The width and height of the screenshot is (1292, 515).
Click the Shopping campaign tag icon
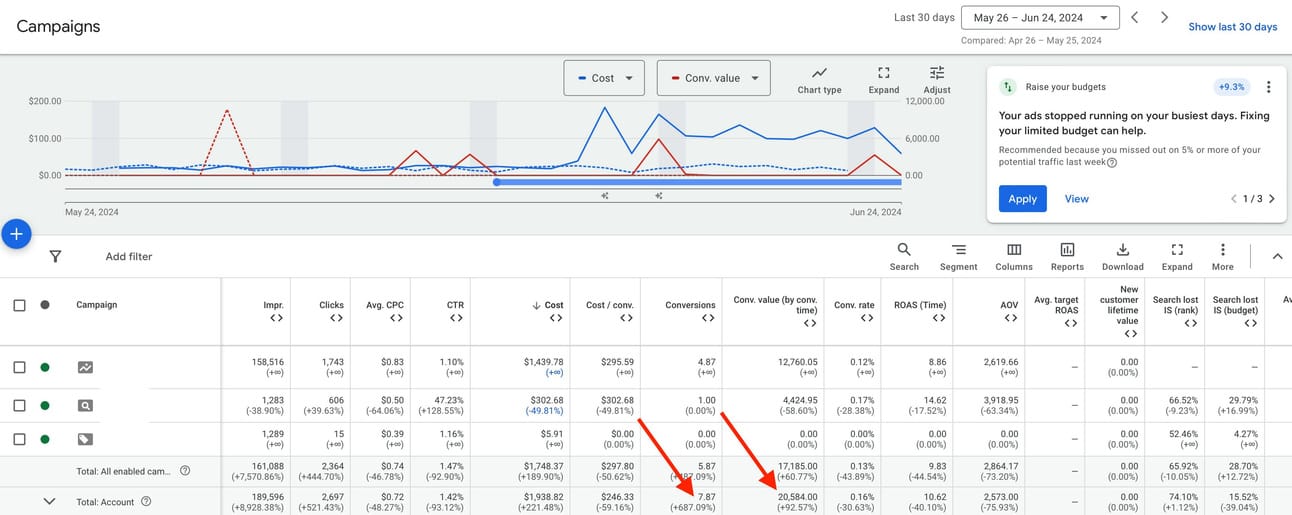click(x=85, y=439)
